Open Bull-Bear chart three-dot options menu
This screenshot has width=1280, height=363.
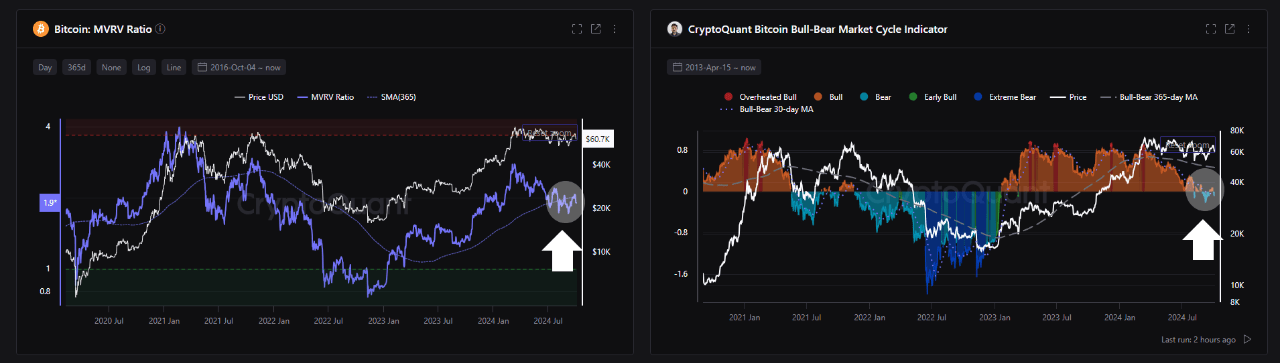pos(1250,29)
